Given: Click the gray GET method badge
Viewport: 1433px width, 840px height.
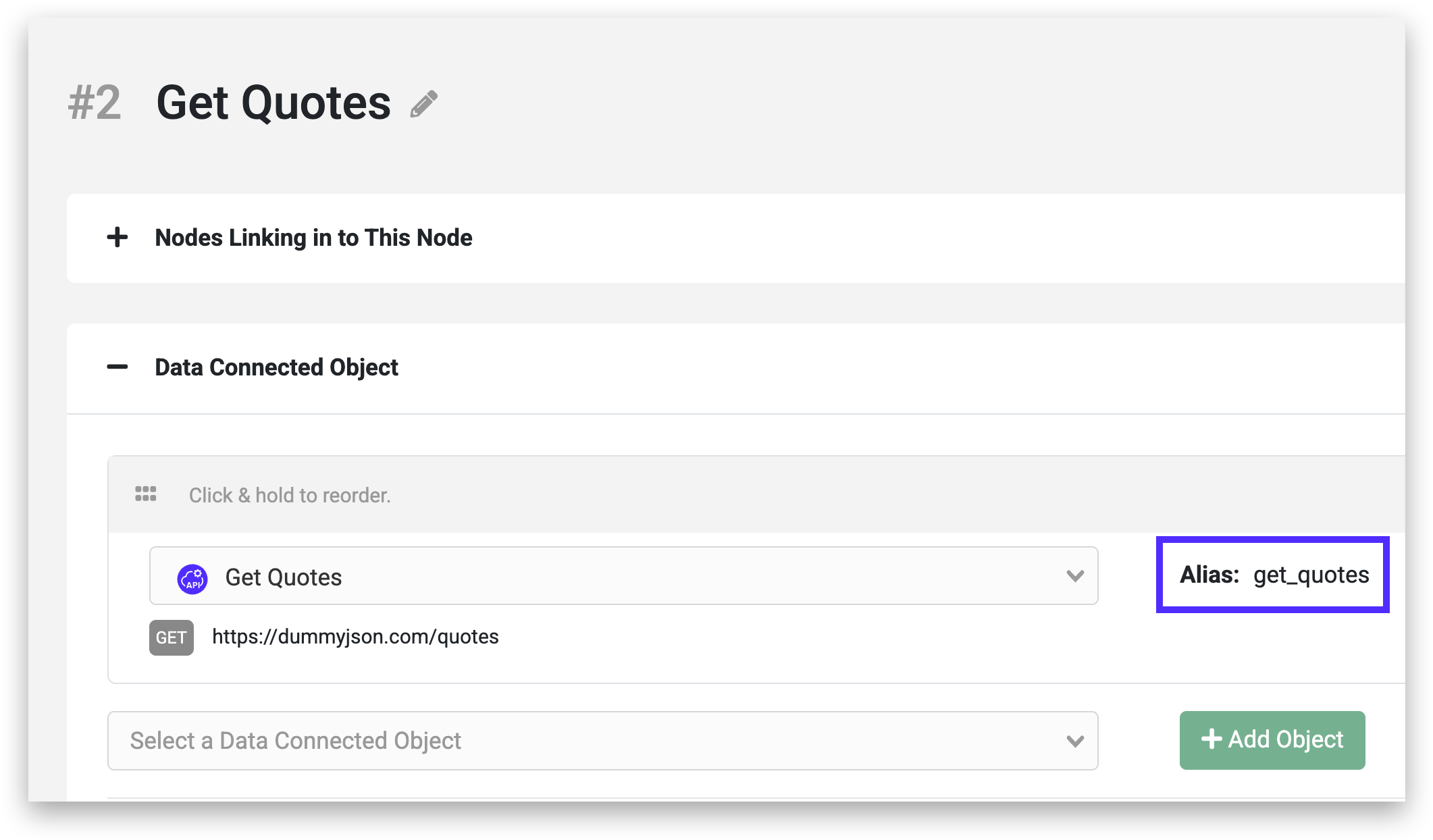Looking at the screenshot, I should tap(172, 637).
